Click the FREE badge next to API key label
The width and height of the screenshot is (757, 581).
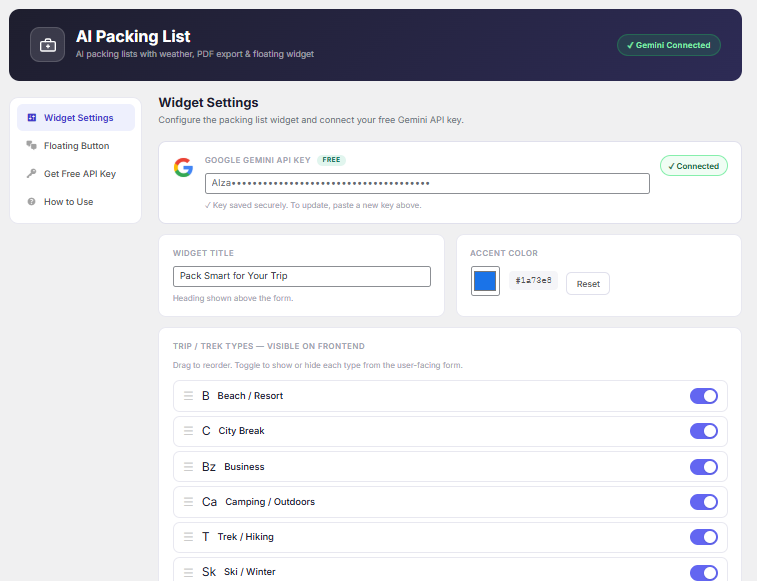pyautogui.click(x=331, y=160)
